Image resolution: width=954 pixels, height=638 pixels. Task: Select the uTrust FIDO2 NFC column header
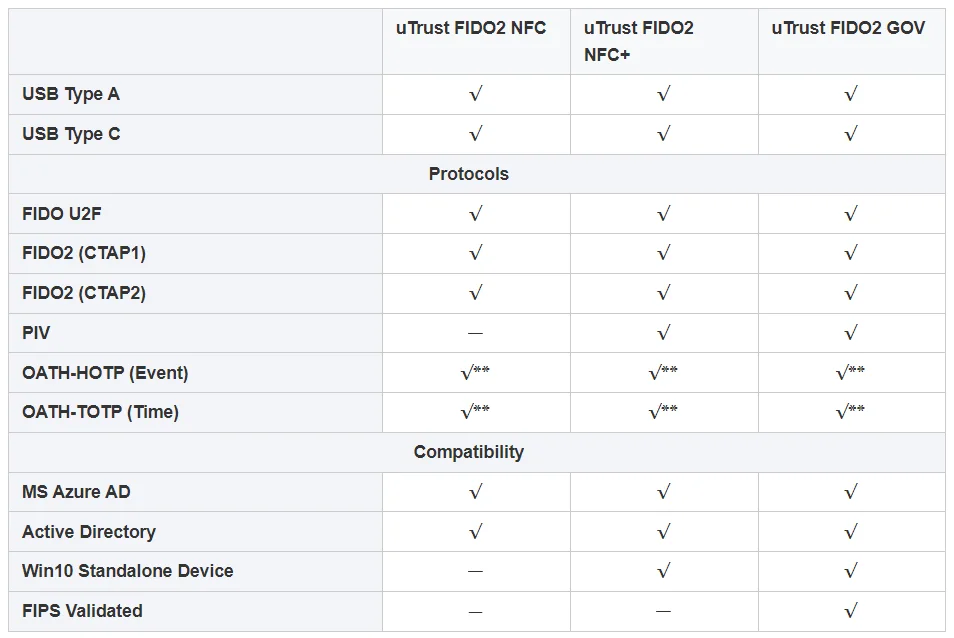pyautogui.click(x=471, y=28)
